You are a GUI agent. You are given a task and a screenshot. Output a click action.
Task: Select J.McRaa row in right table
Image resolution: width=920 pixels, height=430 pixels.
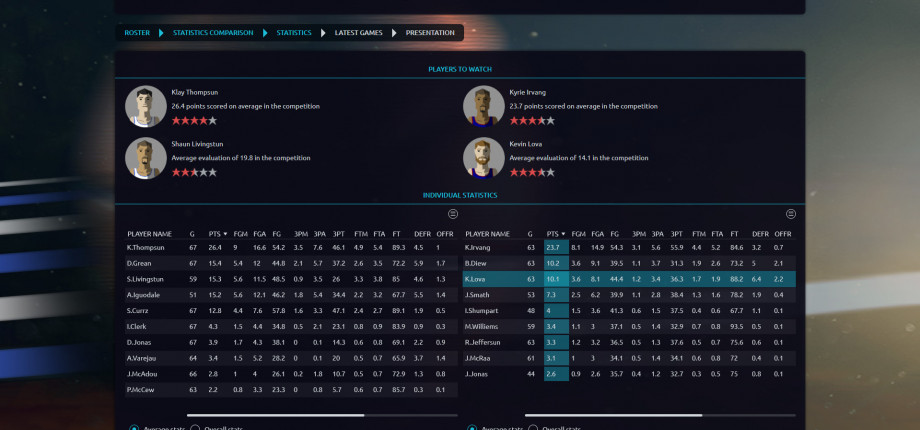tap(629, 358)
